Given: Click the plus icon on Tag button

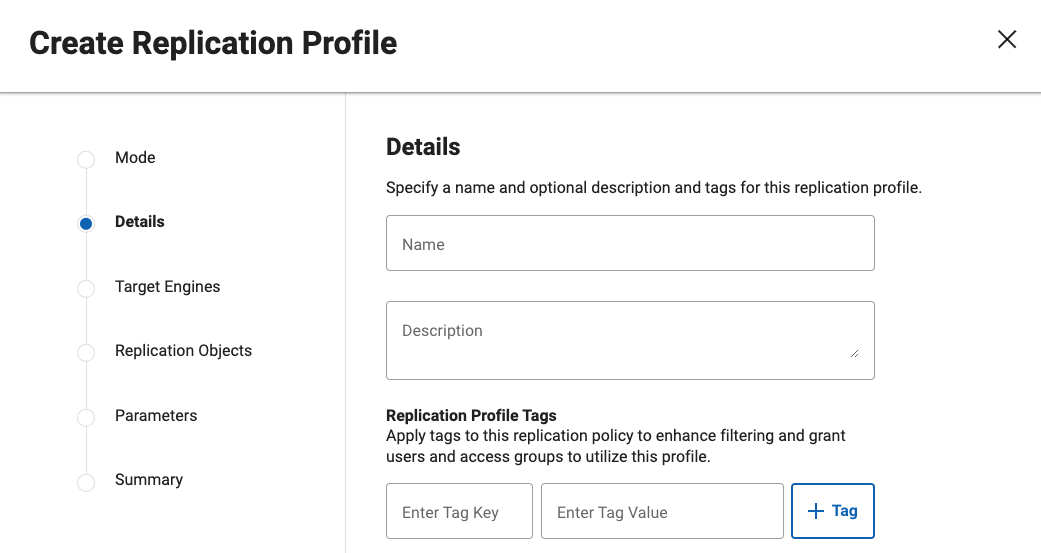Looking at the screenshot, I should click(x=815, y=511).
